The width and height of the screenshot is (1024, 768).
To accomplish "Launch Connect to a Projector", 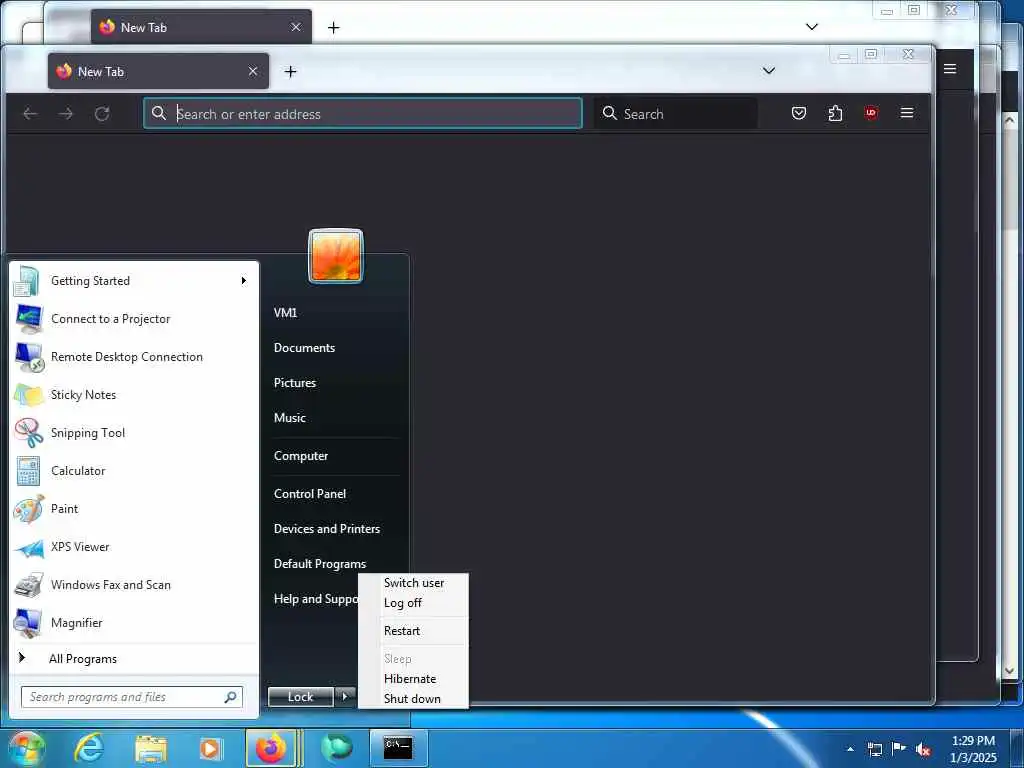I will point(134,319).
